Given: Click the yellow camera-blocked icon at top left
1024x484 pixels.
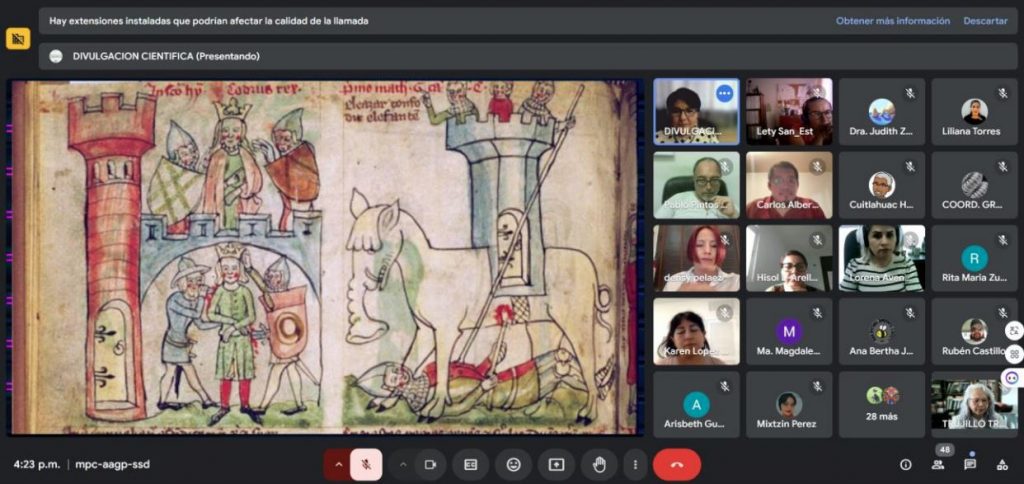Looking at the screenshot, I should click(18, 39).
